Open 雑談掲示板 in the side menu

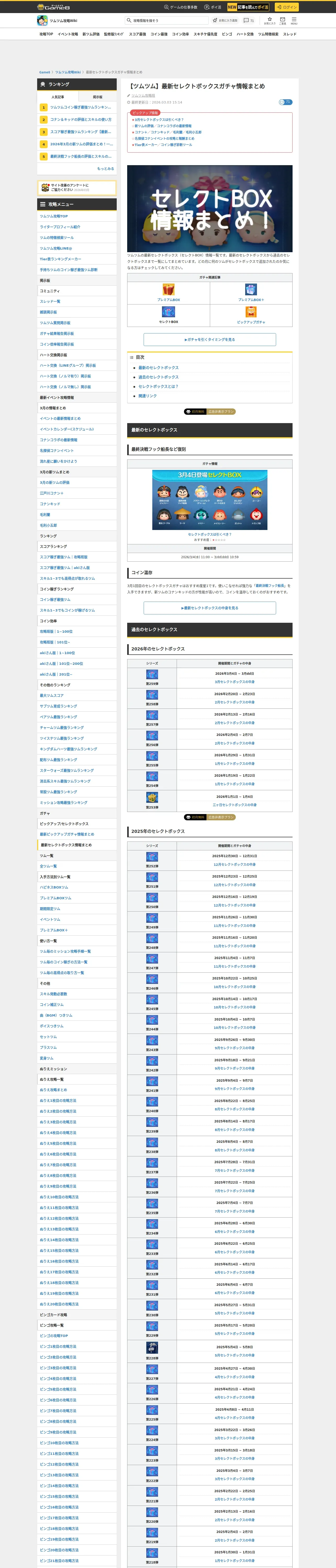point(77,312)
